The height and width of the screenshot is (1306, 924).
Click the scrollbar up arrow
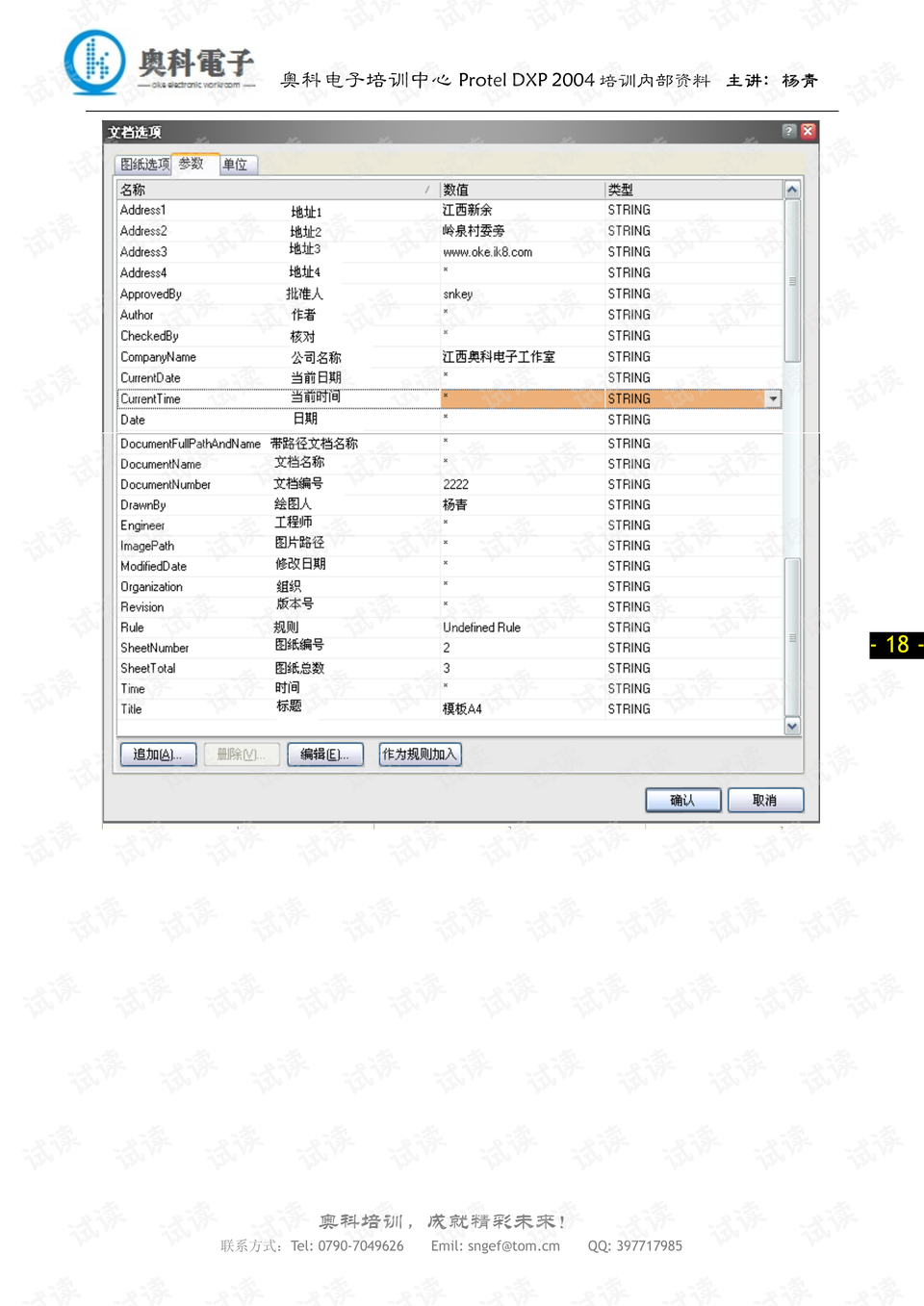tap(791, 189)
